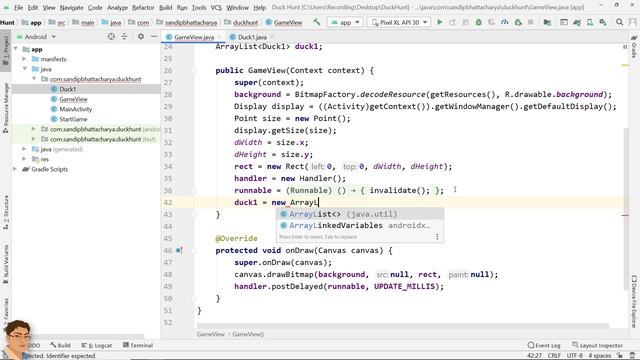Open the Build menu
This screenshot has width=640, height=360.
[165, 7]
